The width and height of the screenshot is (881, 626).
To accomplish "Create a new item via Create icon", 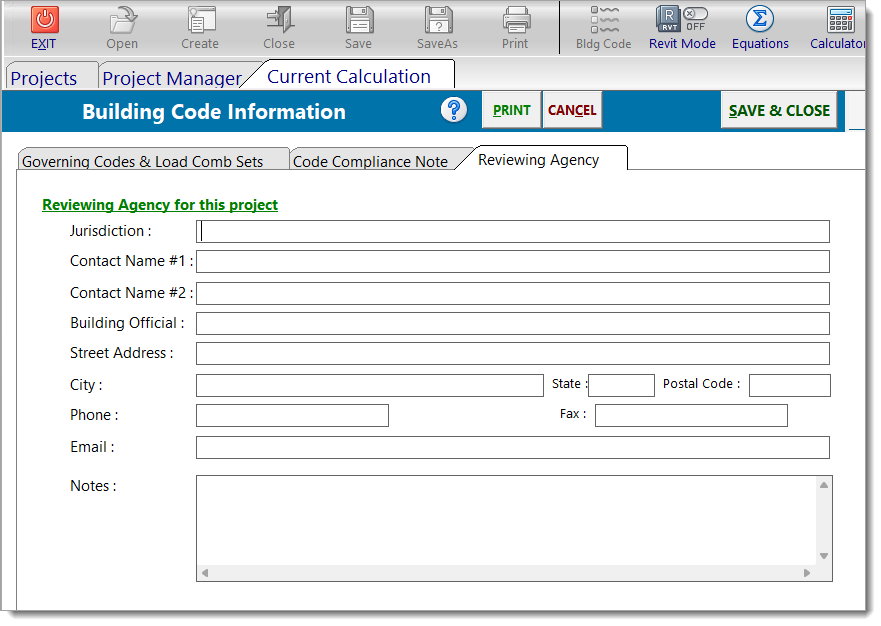I will (199, 27).
